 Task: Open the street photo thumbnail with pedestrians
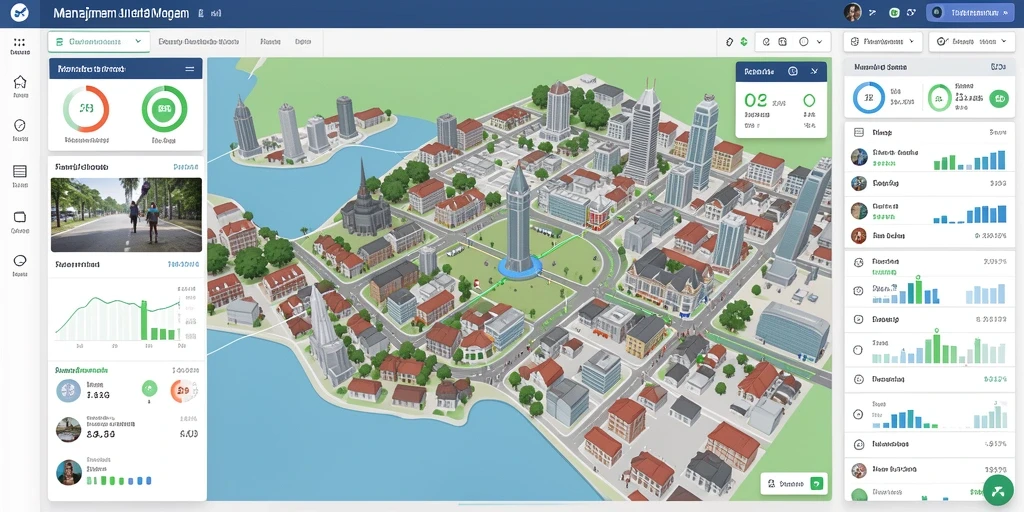coord(126,215)
